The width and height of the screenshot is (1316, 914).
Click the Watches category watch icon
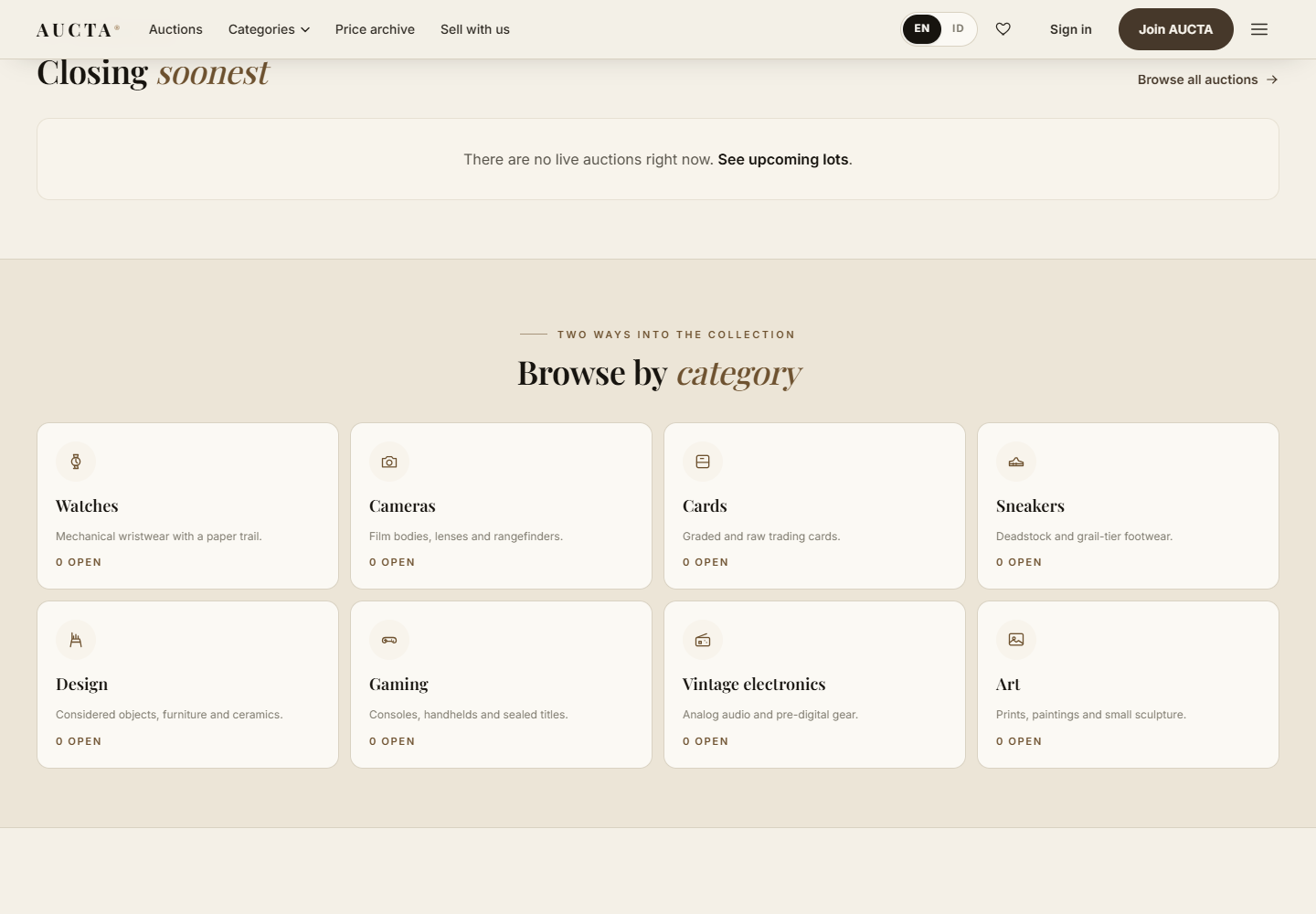pos(76,462)
